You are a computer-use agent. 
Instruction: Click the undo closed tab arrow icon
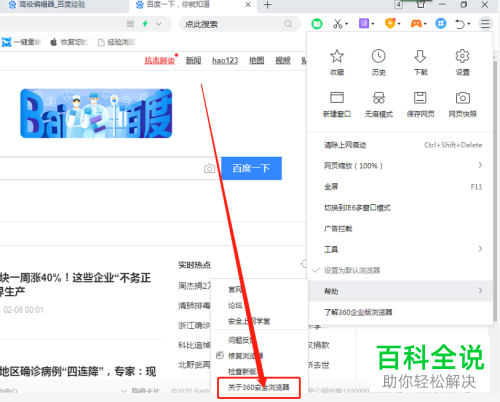[x=460, y=24]
